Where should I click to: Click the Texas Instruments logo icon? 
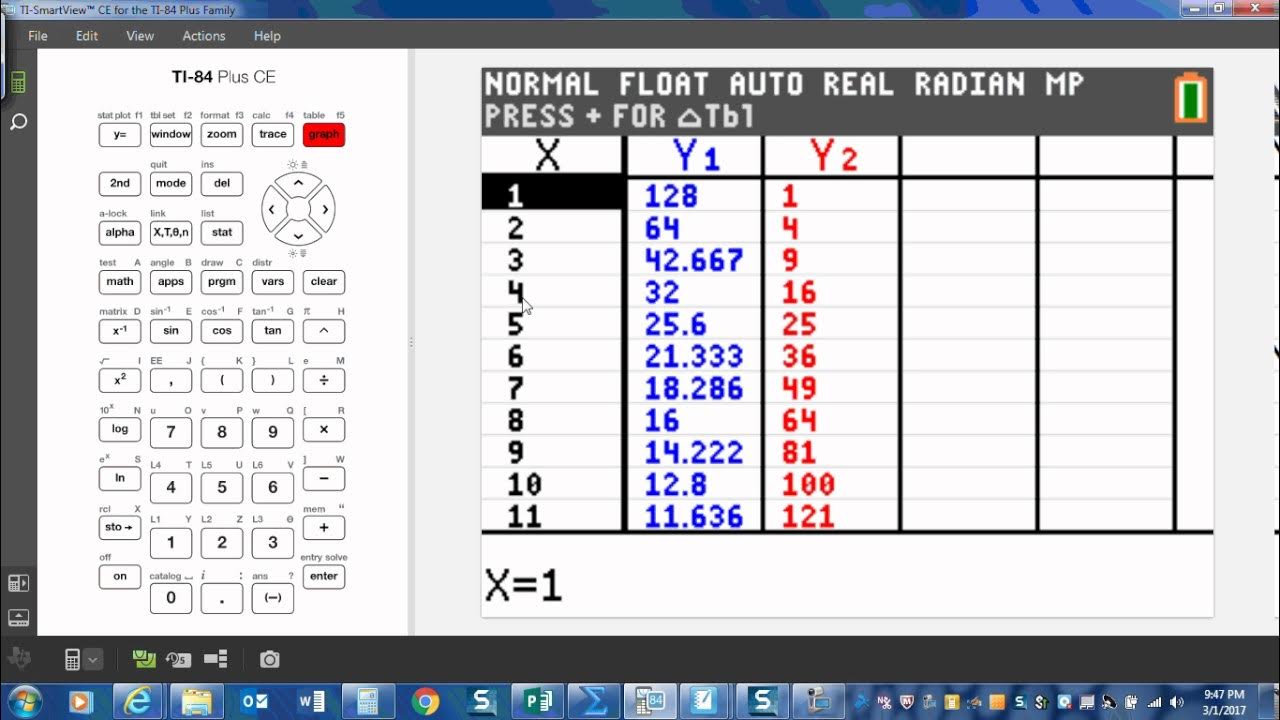point(18,658)
